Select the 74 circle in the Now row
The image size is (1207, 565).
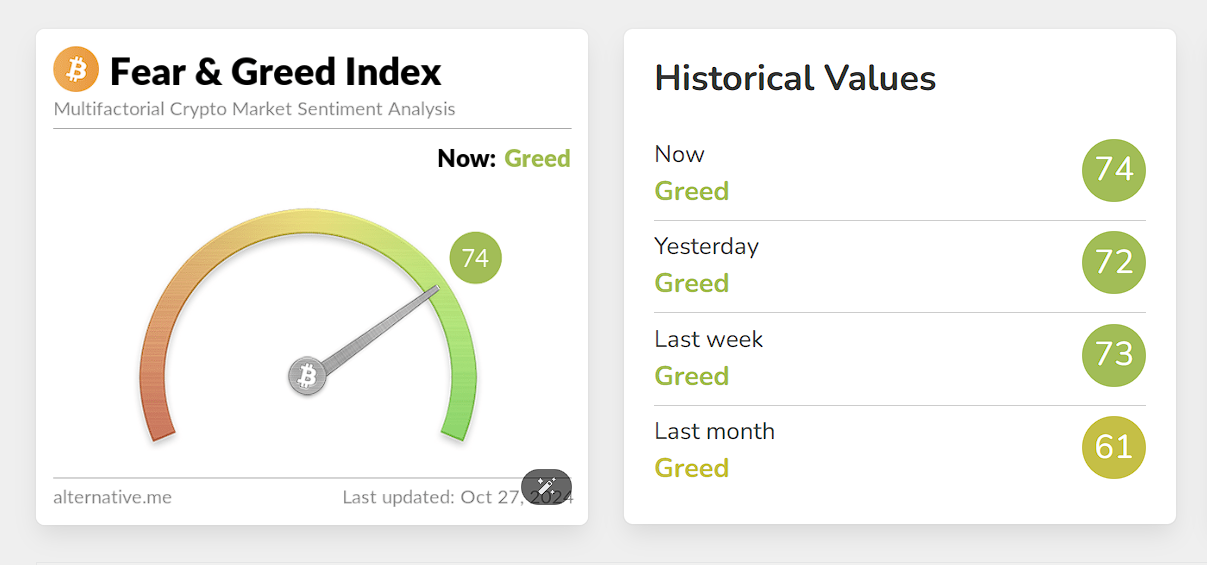[1113, 170]
